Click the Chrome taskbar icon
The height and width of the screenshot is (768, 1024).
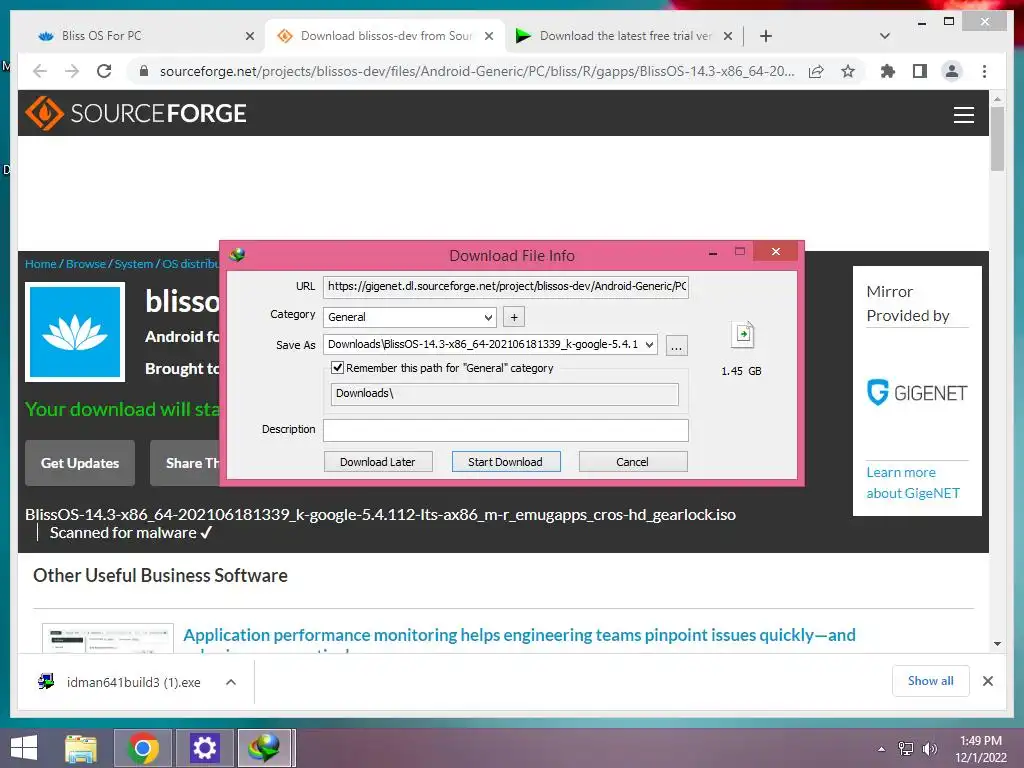(143, 748)
